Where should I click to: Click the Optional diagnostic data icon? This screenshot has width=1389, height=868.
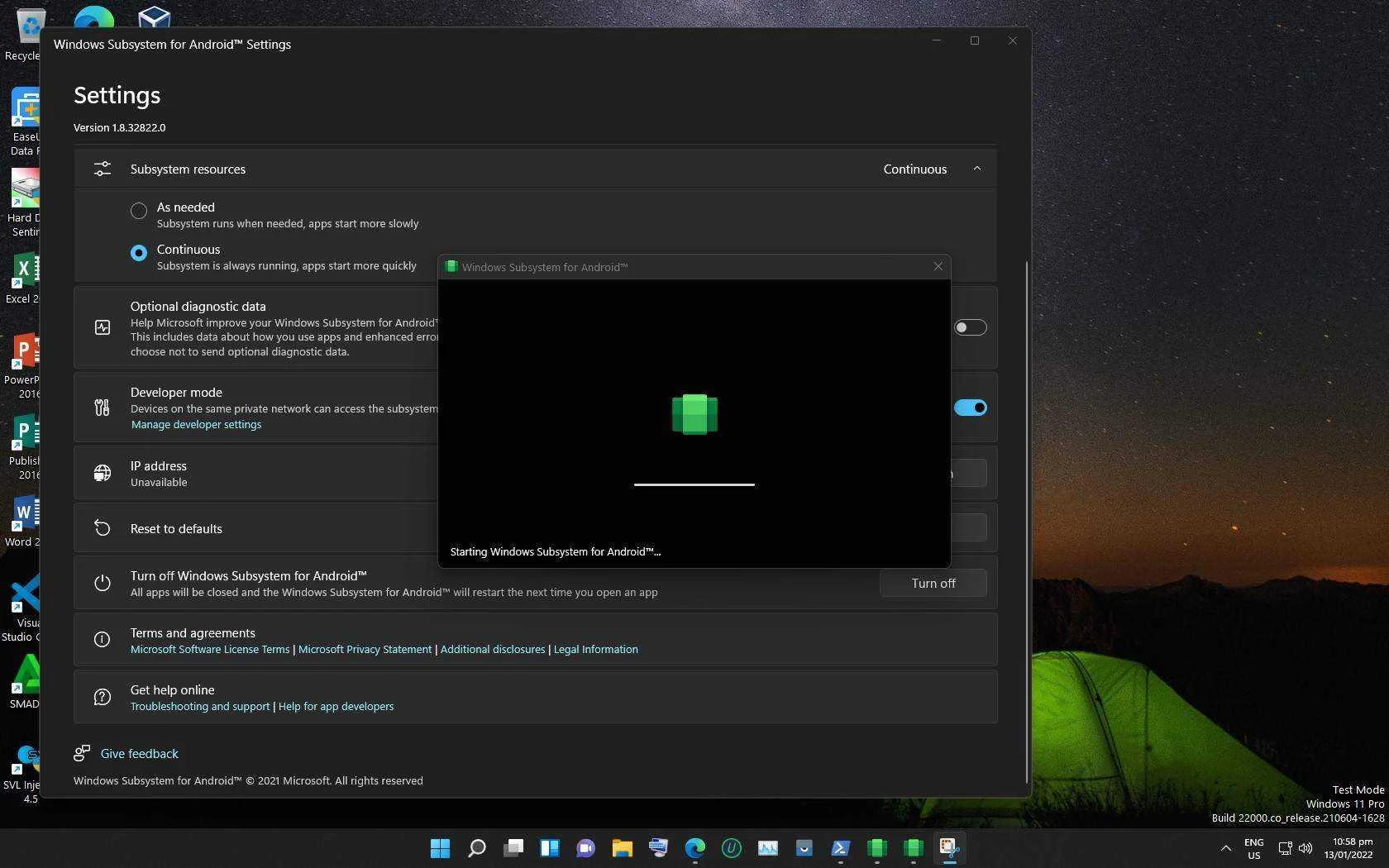102,327
